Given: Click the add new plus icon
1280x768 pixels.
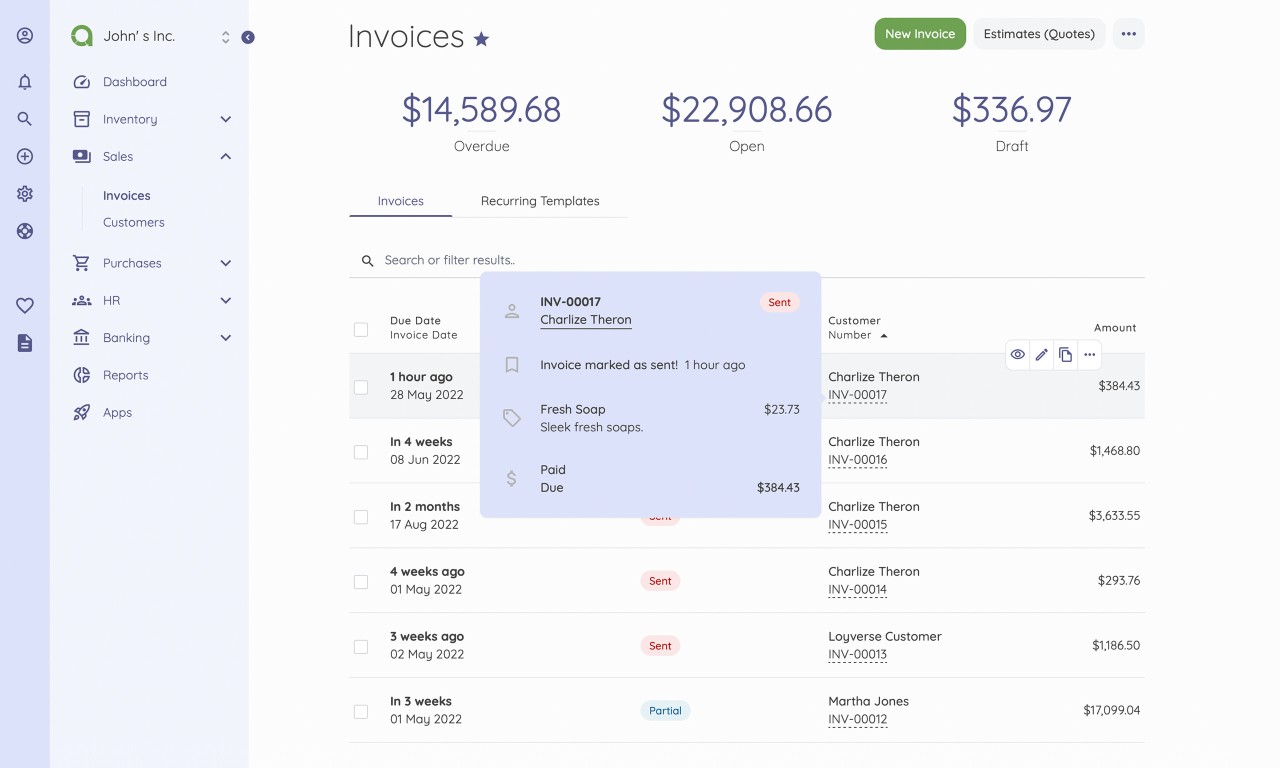Looking at the screenshot, I should (x=25, y=157).
